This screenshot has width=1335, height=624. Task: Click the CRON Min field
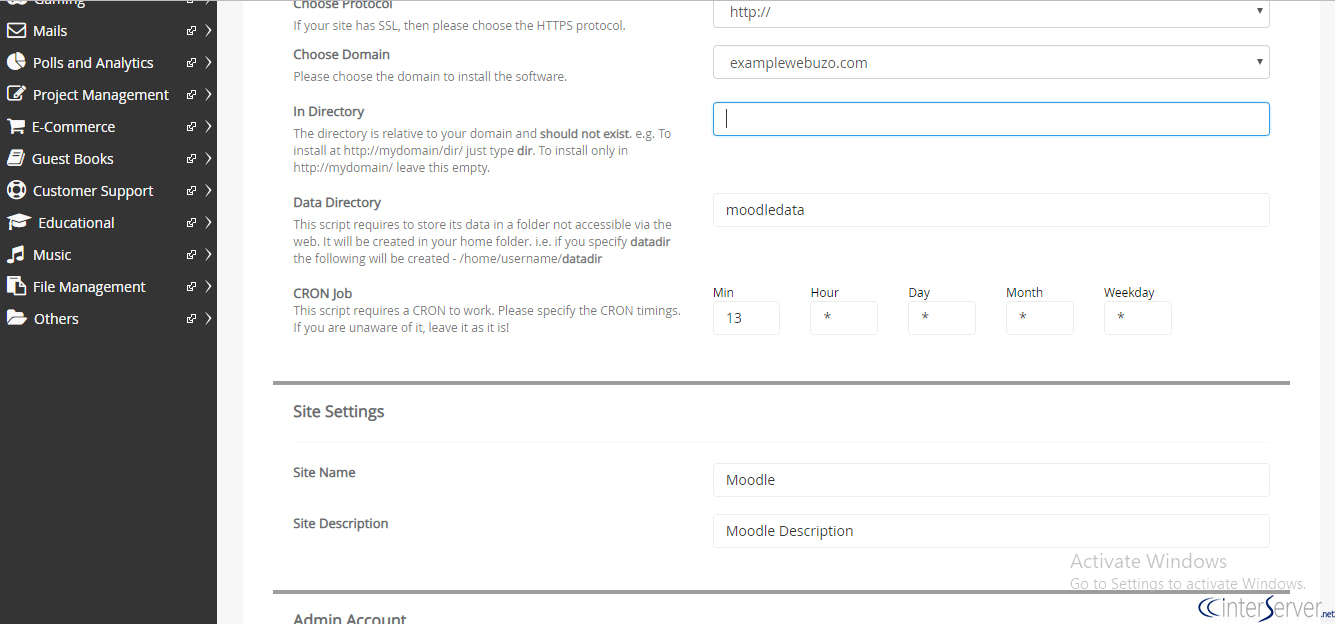point(746,318)
